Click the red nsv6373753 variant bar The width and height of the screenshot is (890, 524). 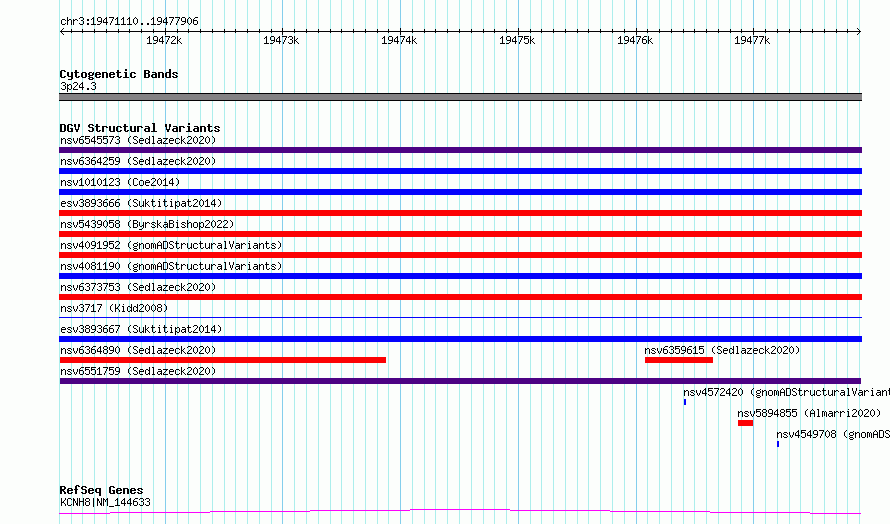(x=460, y=297)
